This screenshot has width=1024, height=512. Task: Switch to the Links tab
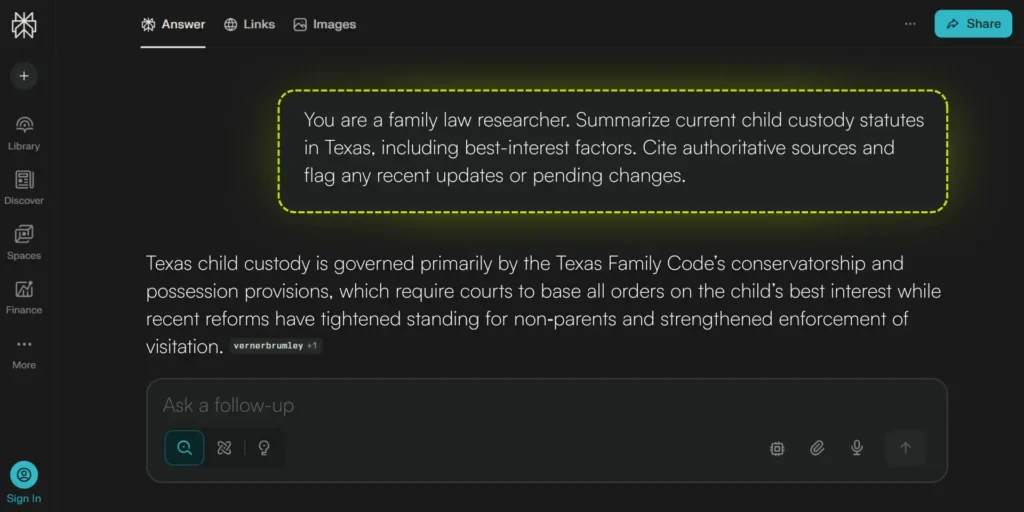coord(249,25)
